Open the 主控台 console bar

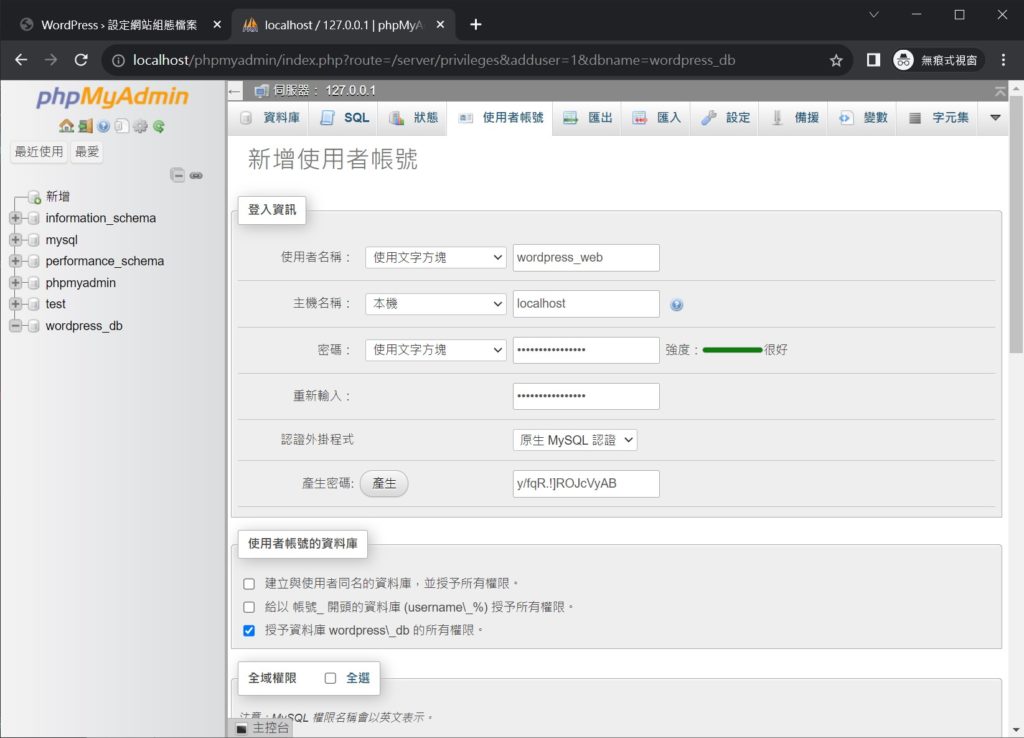coord(263,728)
